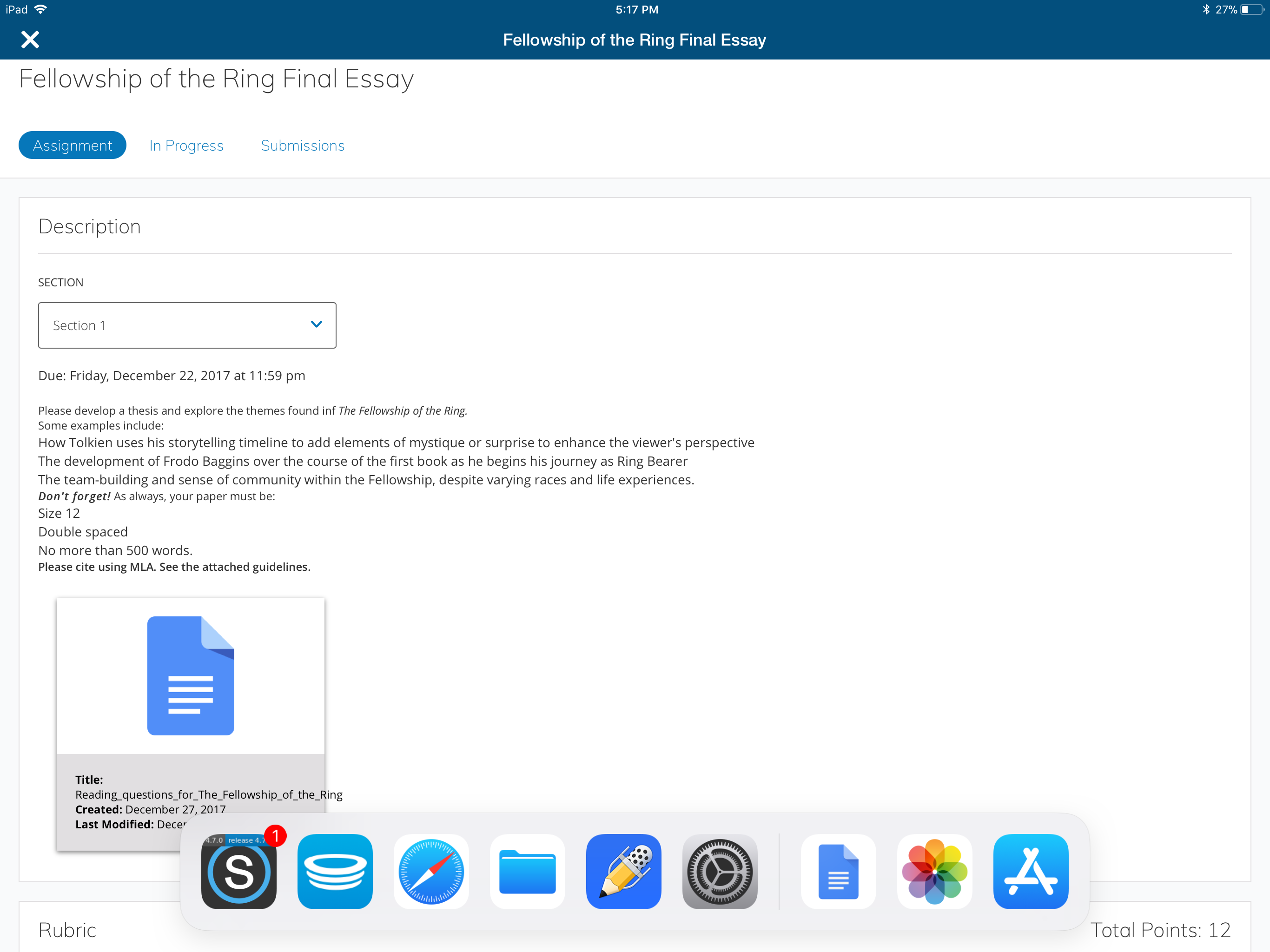The height and width of the screenshot is (952, 1270).
Task: Open the Schoology app in the dock
Action: [238, 871]
